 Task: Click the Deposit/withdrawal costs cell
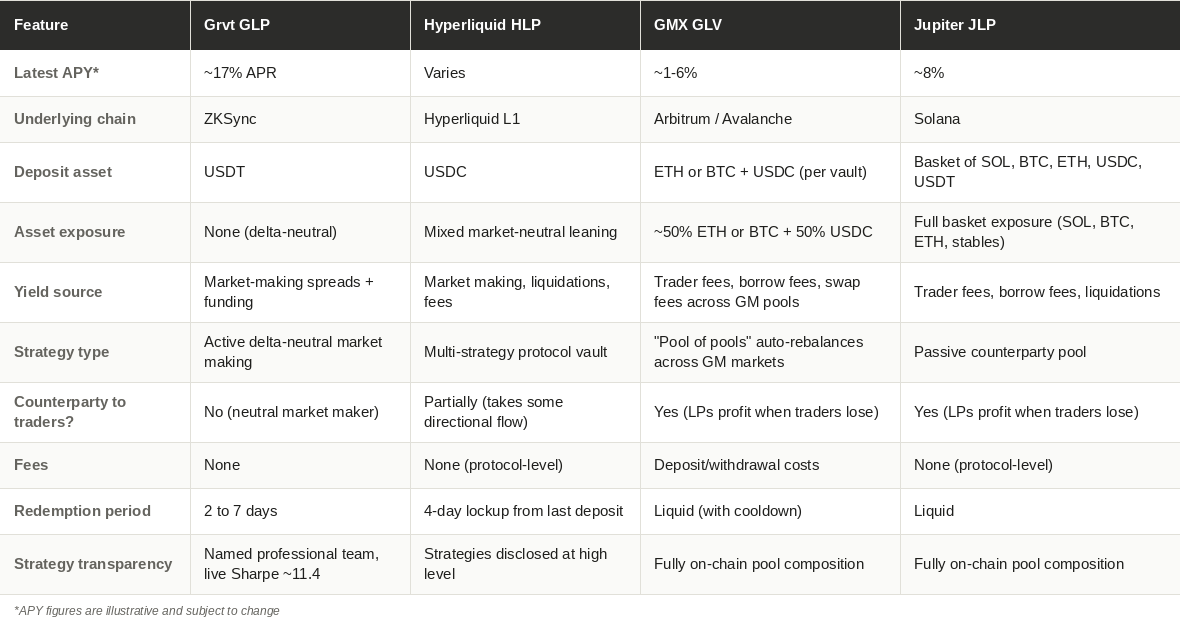click(x=771, y=465)
